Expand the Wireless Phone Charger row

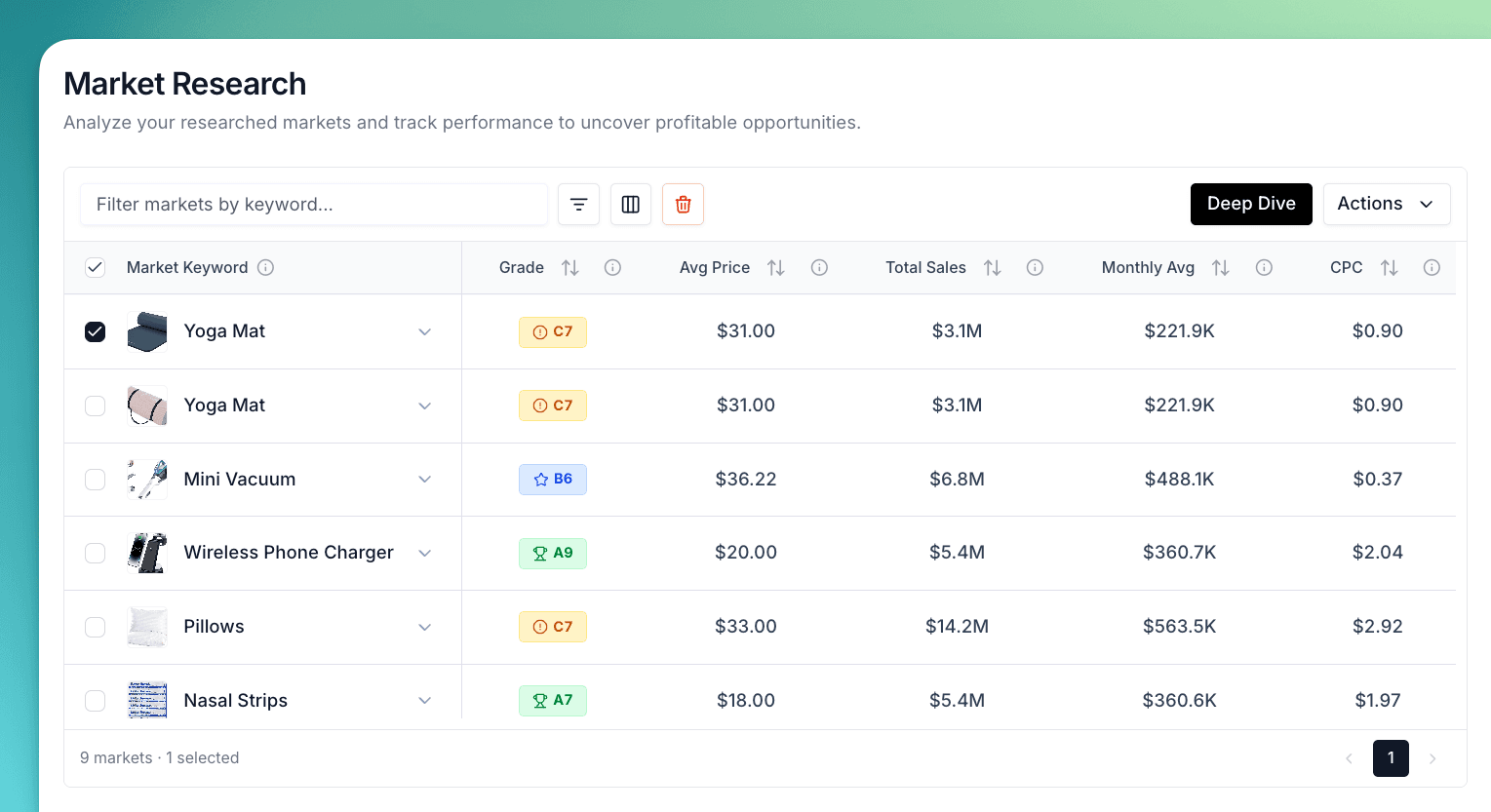pyautogui.click(x=424, y=553)
